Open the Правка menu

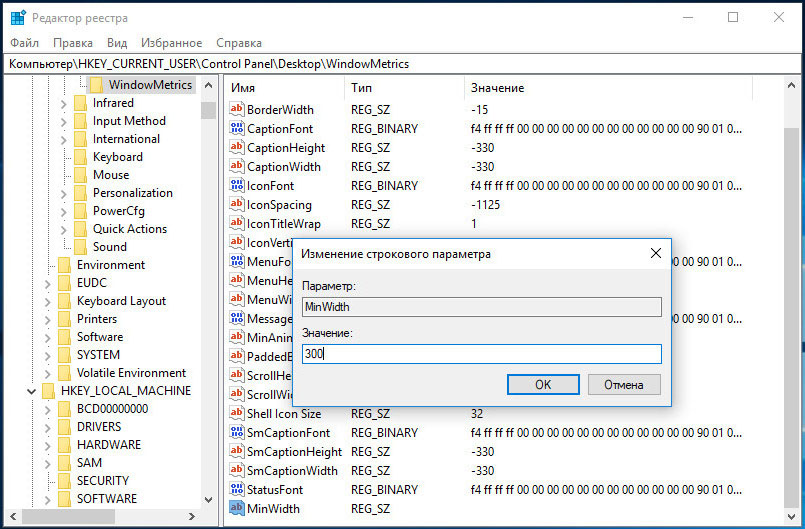(73, 43)
